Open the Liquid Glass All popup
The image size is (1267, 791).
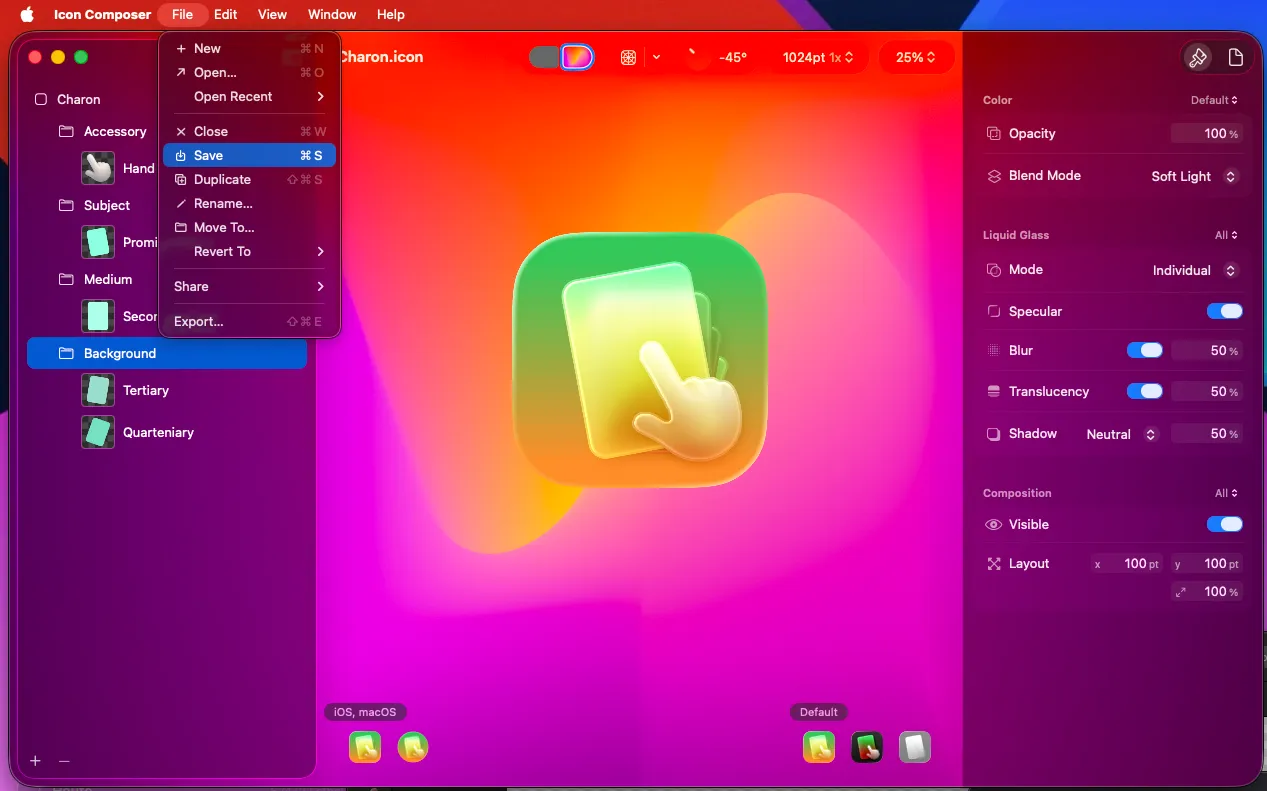pos(1226,235)
